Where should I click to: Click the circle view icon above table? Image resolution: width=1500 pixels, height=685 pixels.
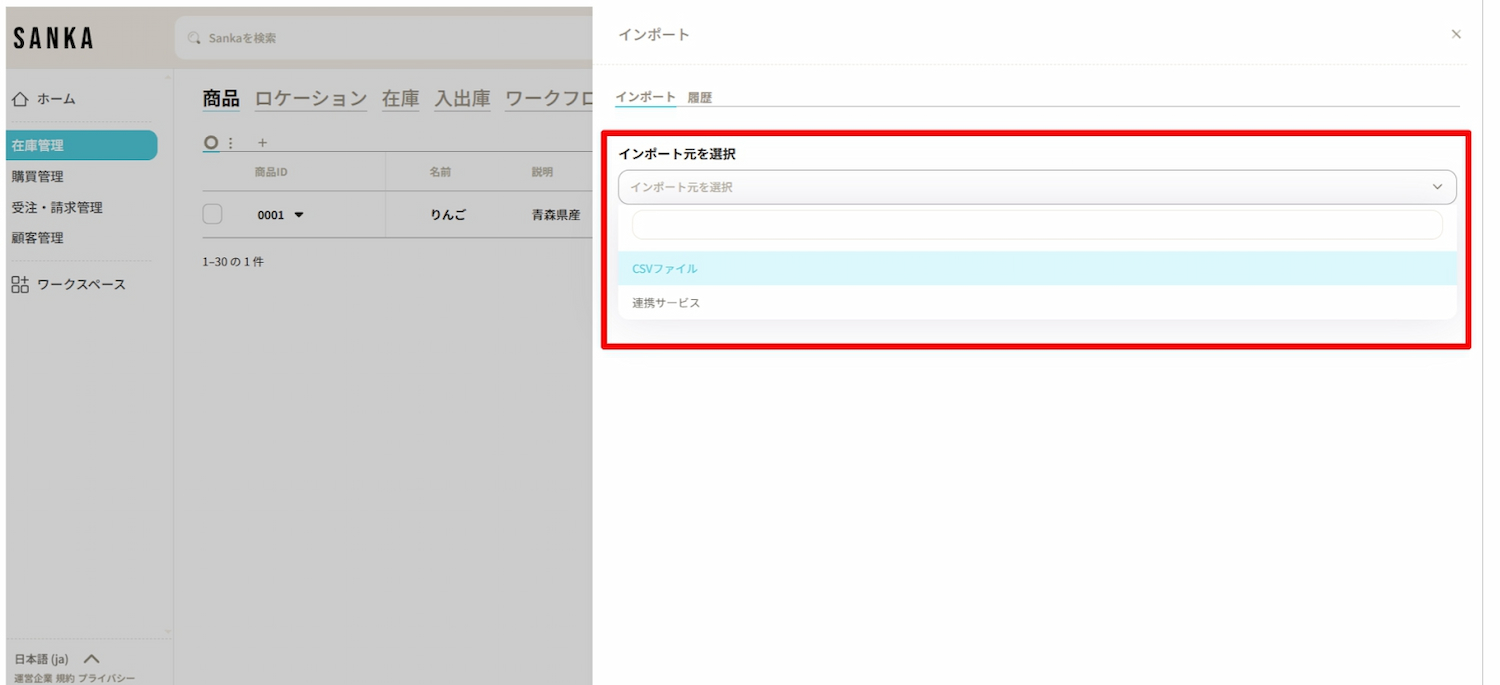211,143
